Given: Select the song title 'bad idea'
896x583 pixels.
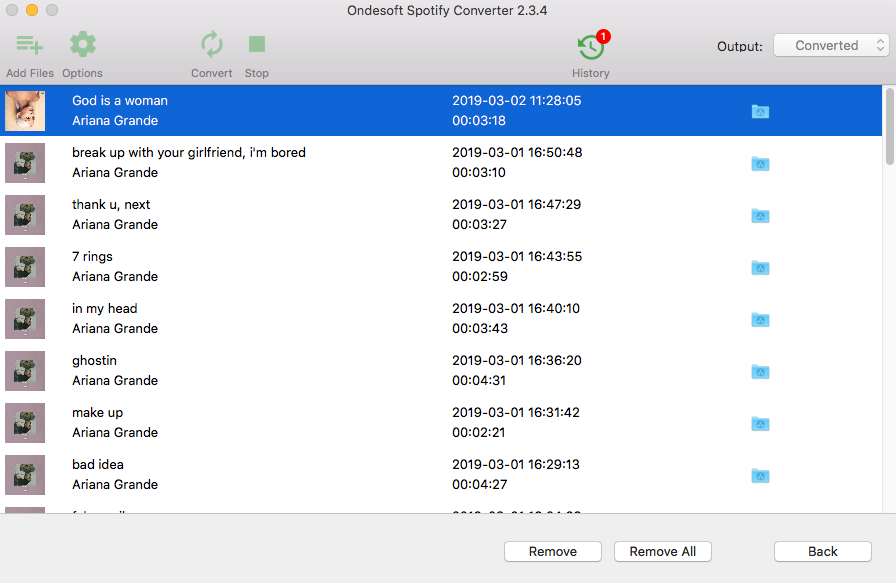Looking at the screenshot, I should click(98, 465).
